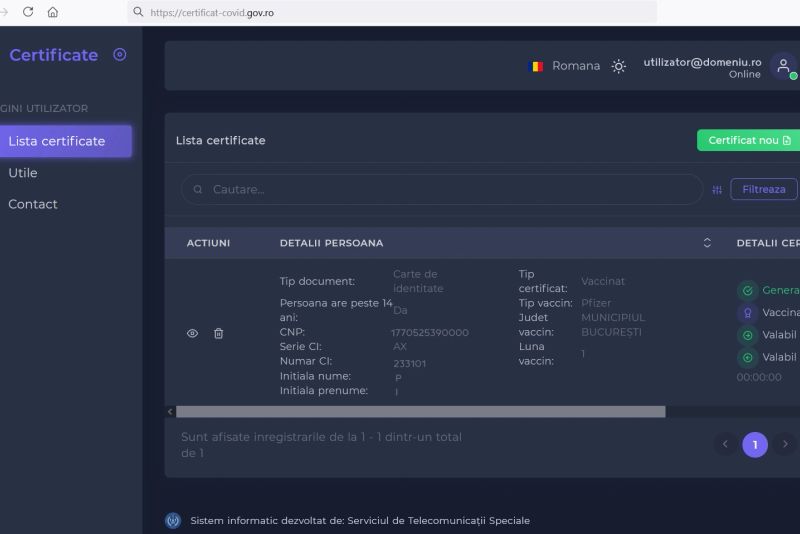Open user profile avatar icon

click(x=783, y=66)
